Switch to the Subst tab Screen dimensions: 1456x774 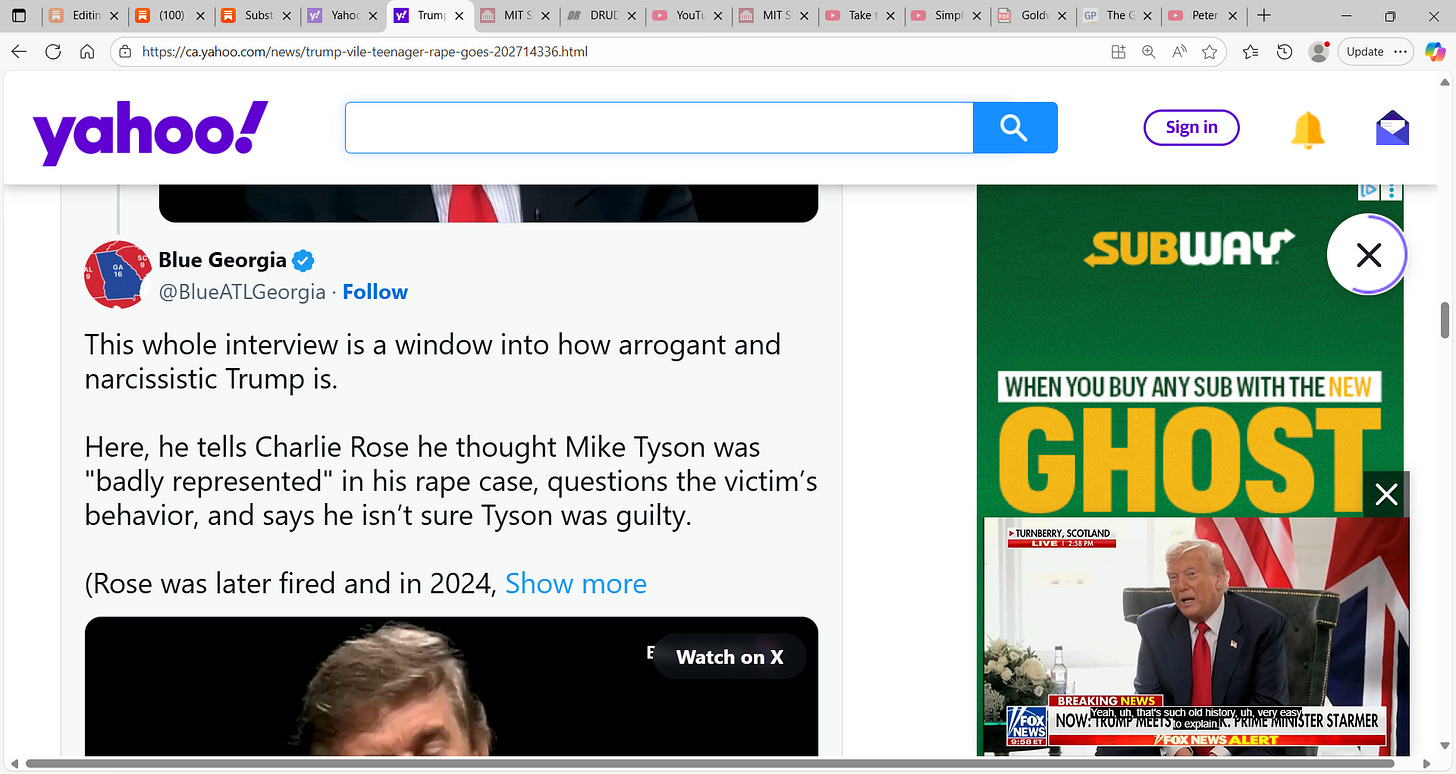[x=257, y=16]
